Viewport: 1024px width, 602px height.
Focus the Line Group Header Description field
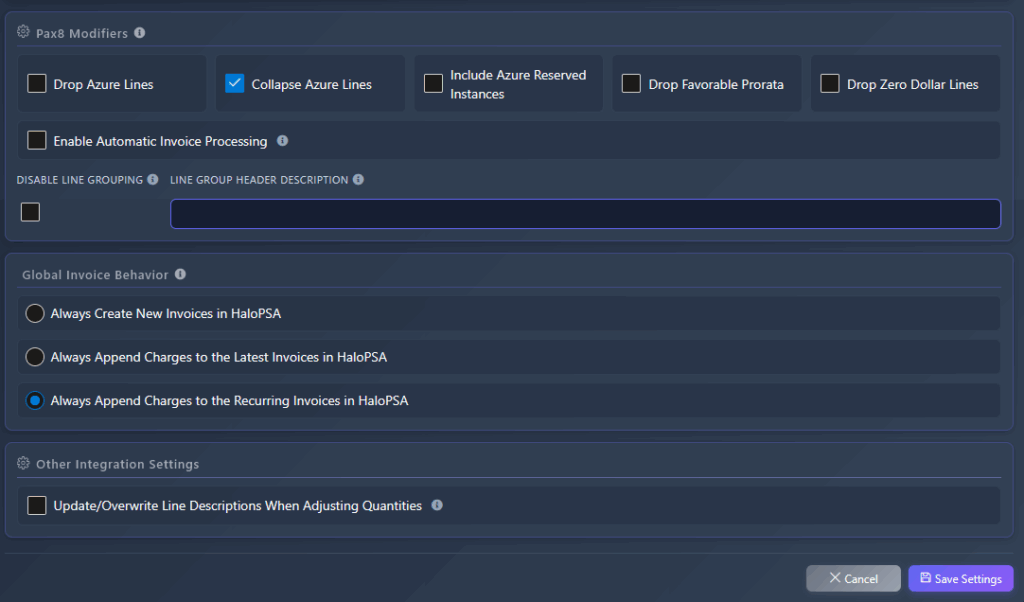tap(585, 214)
